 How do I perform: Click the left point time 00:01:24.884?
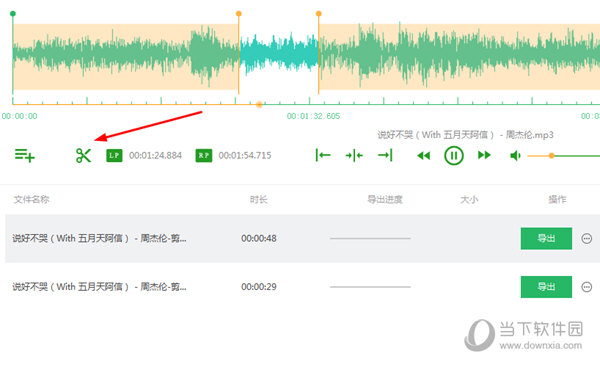[x=155, y=155]
